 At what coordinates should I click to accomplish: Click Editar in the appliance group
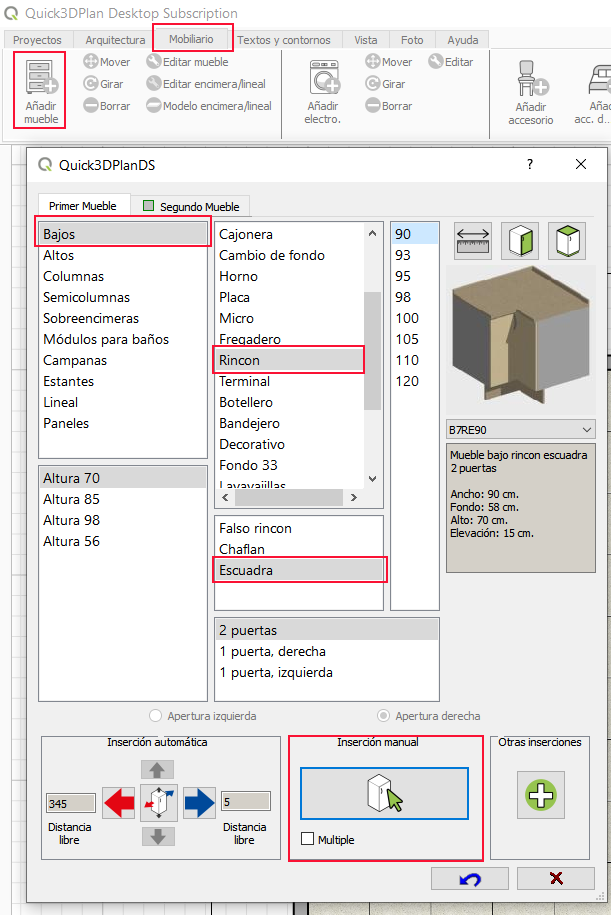(x=451, y=62)
